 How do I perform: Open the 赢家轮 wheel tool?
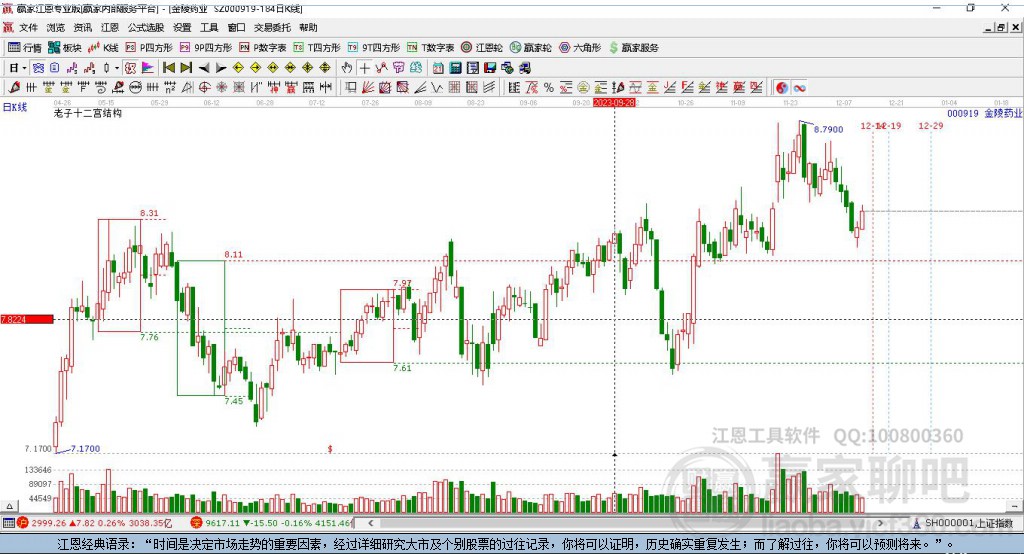pos(530,48)
